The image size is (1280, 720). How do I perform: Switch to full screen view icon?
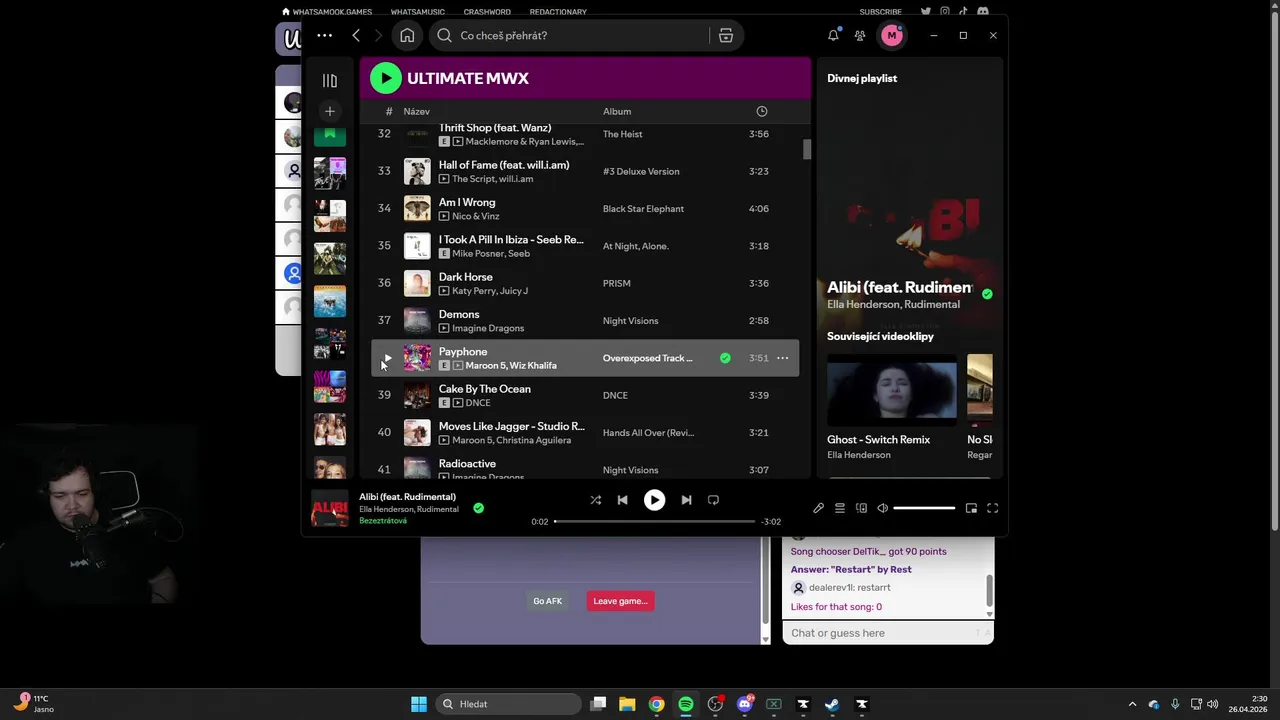coord(993,508)
